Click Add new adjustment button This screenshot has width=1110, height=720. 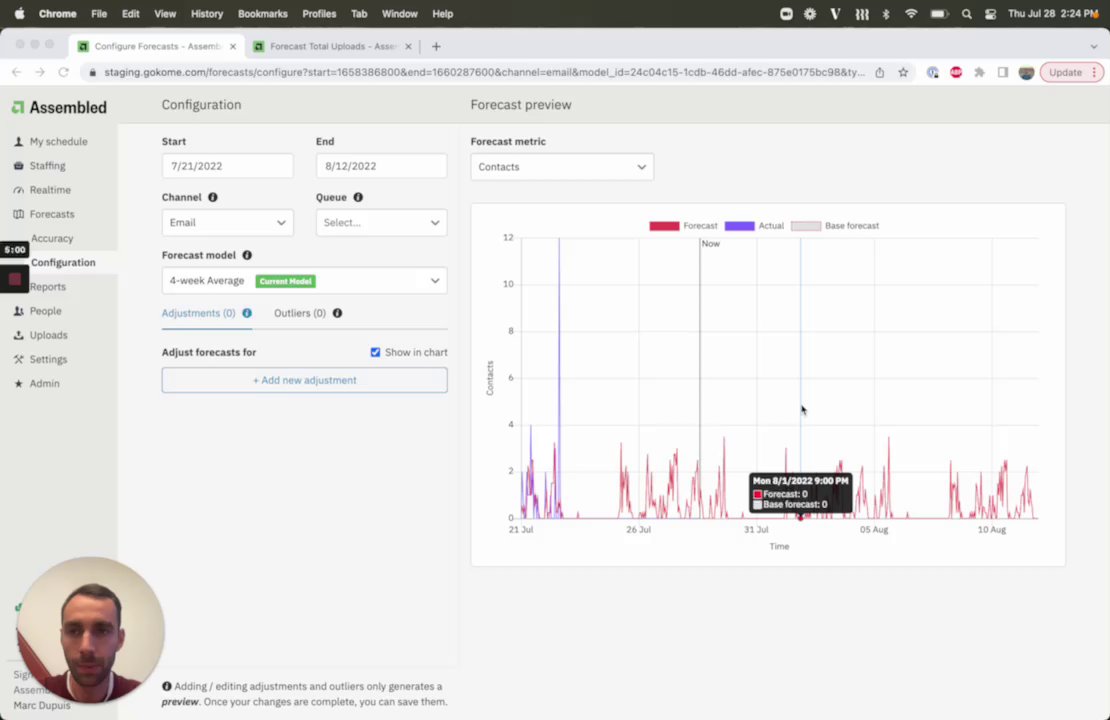tap(304, 380)
